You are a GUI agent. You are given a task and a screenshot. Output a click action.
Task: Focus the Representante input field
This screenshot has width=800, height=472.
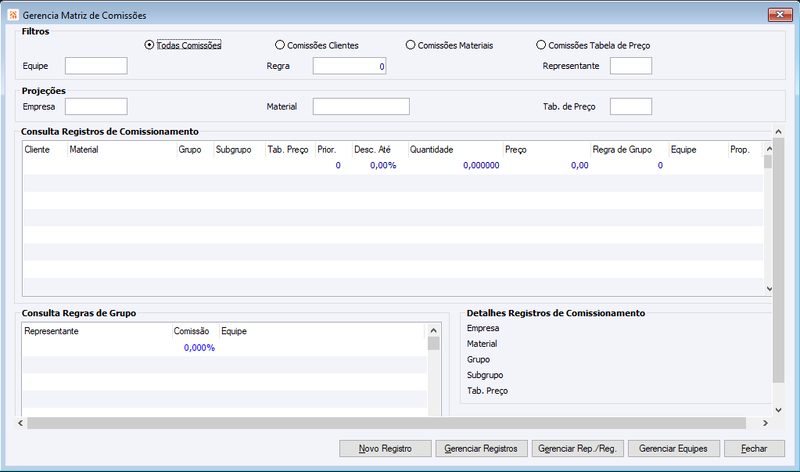[631, 66]
